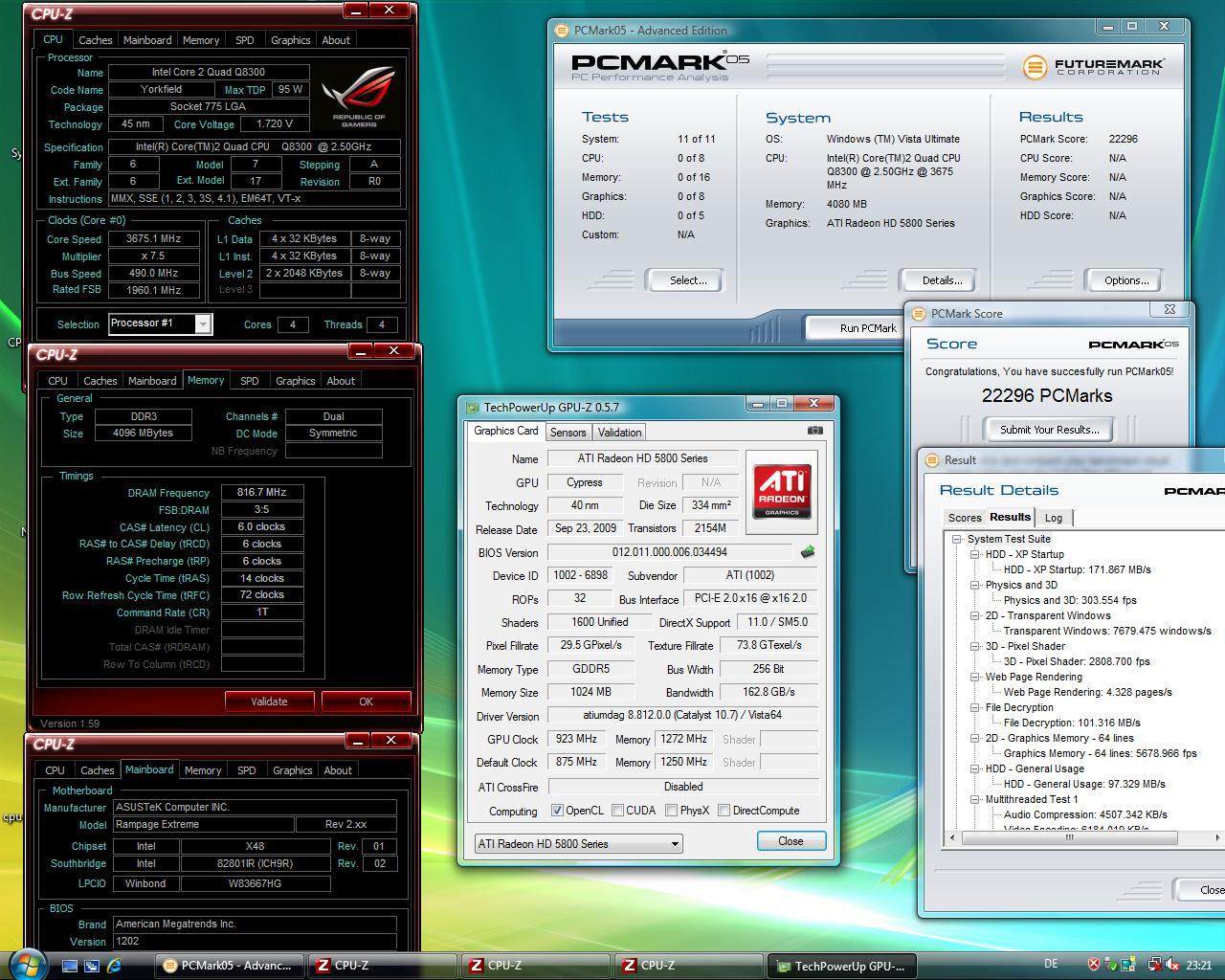Collapse the 3D - Pixel Shader node

974,646
